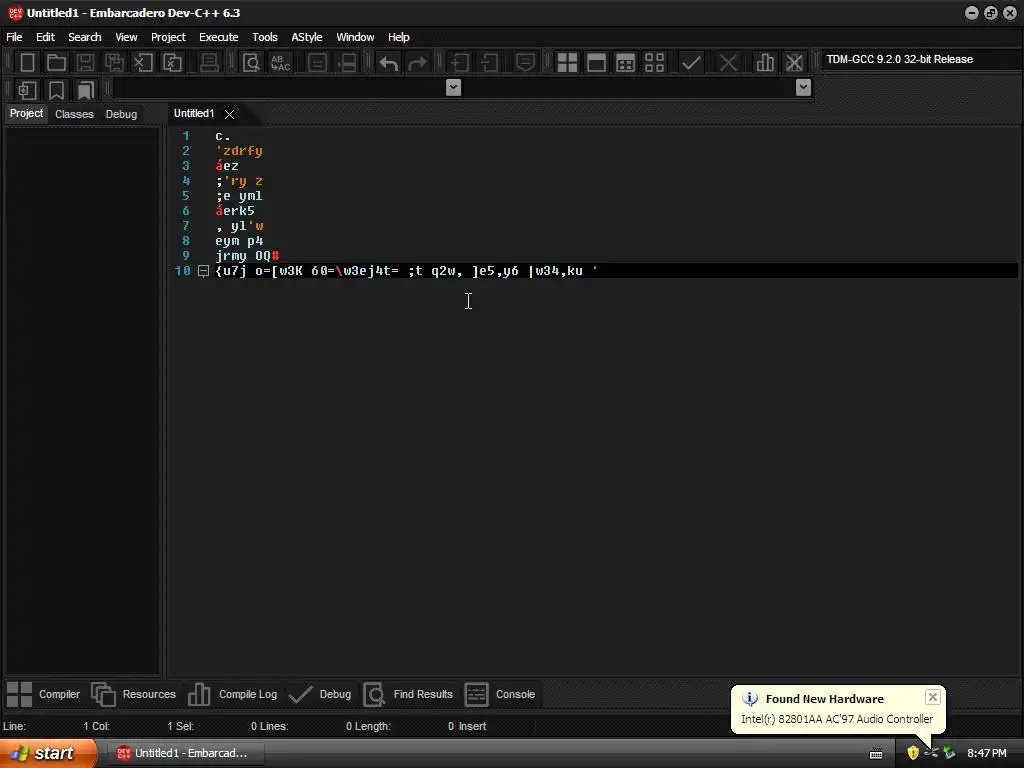
Task: Click the Insert snippet toolbar icon
Action: 27,90
